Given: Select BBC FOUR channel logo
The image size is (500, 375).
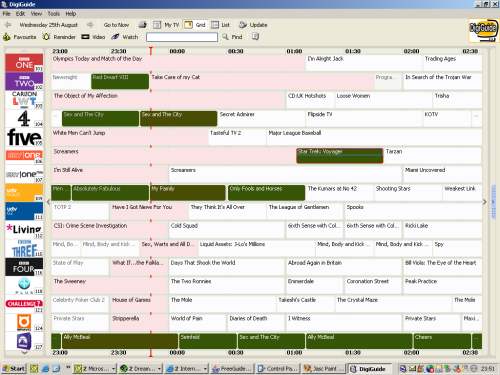Looking at the screenshot, I should coord(24,267).
